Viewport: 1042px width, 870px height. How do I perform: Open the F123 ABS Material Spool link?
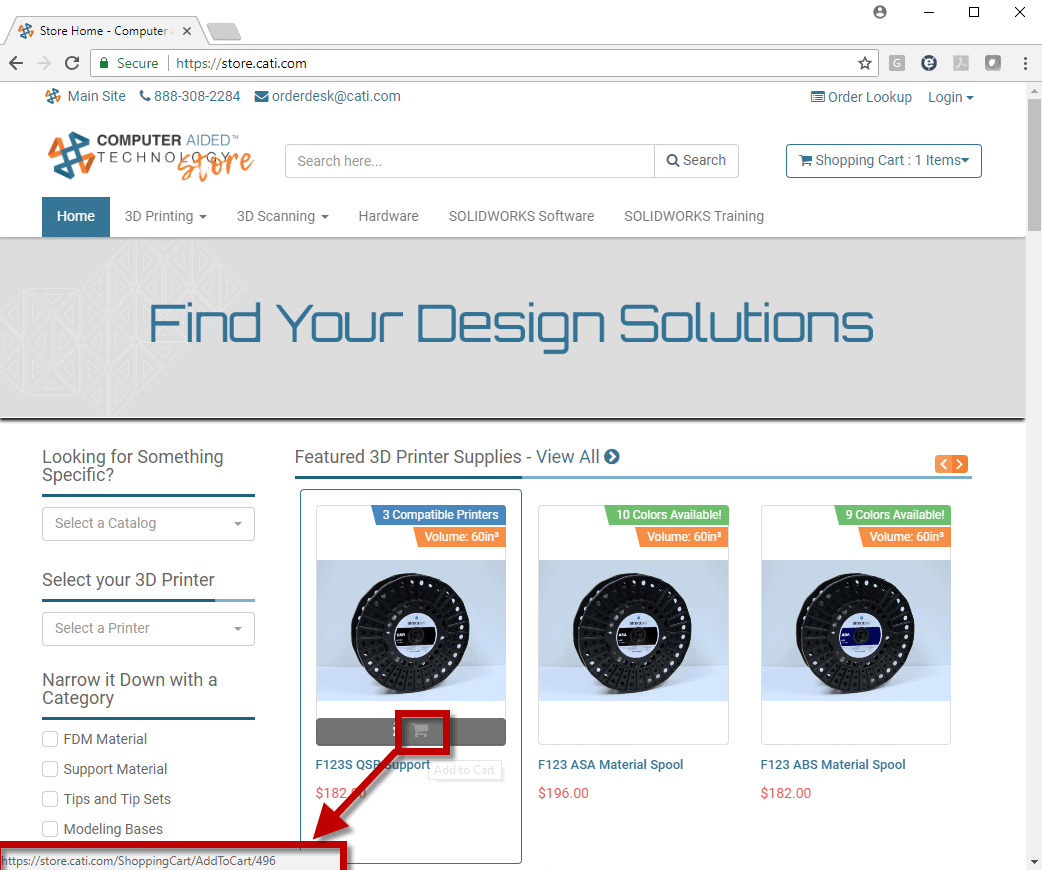(833, 764)
